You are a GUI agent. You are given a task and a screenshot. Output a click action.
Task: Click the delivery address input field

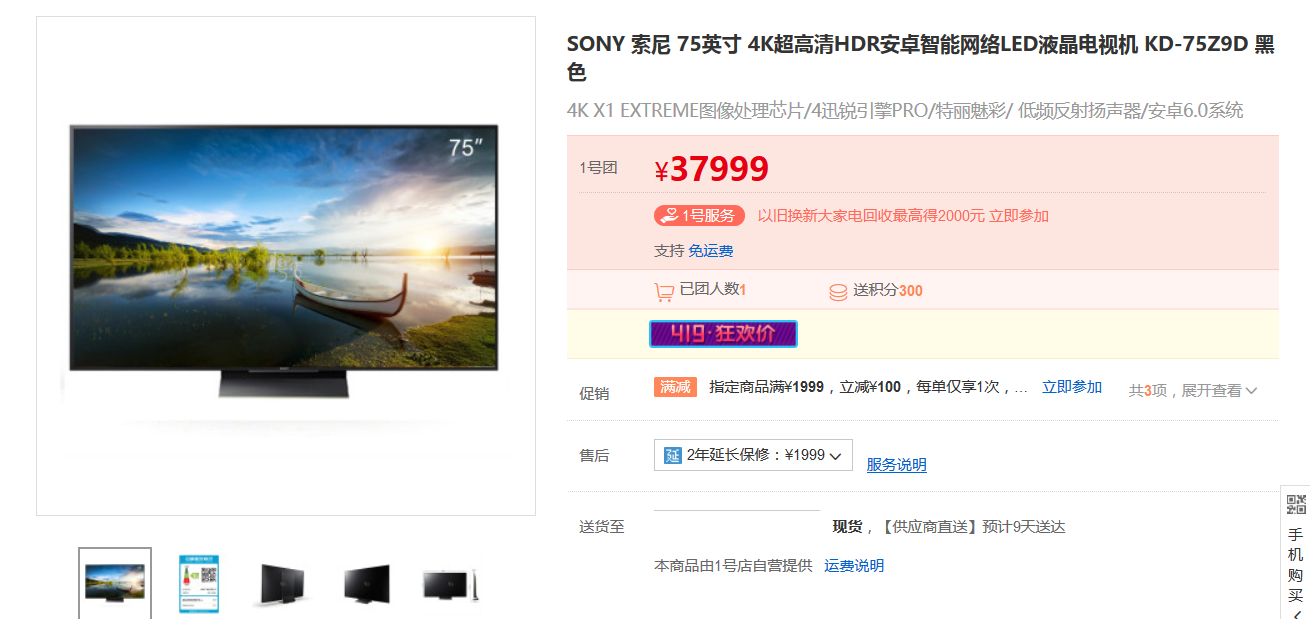737,526
